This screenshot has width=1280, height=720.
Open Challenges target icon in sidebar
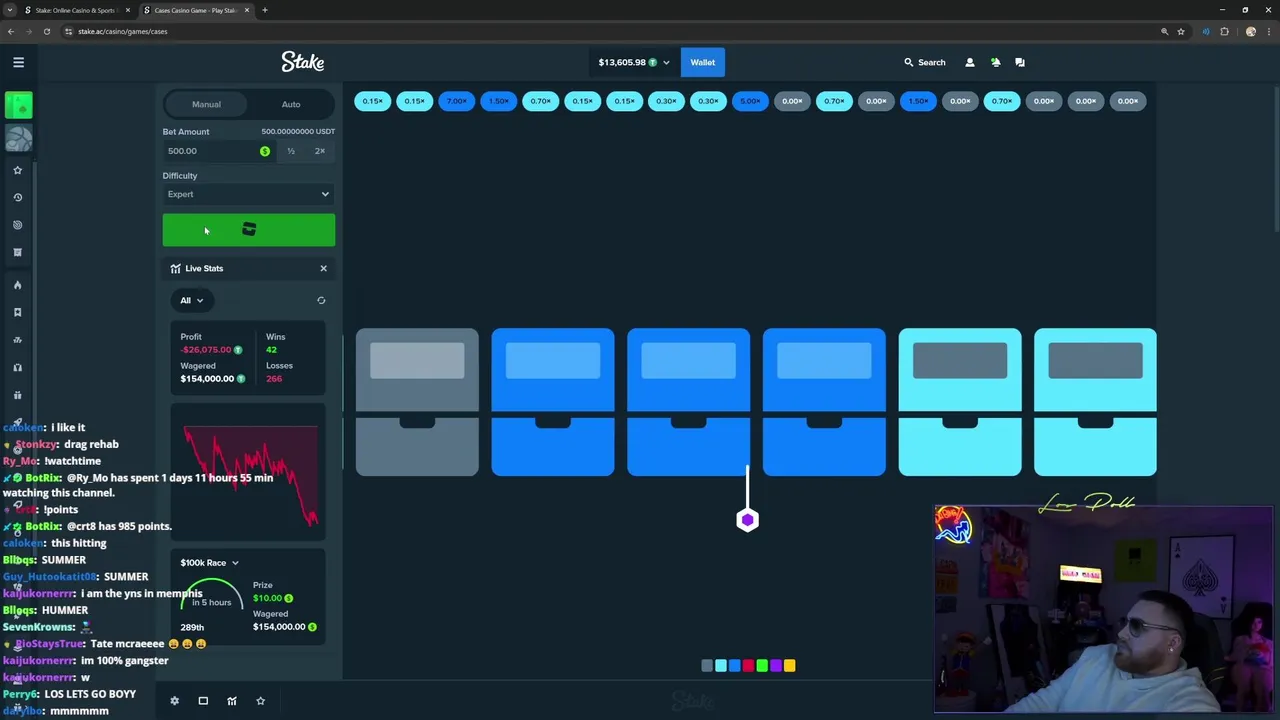pos(17,225)
